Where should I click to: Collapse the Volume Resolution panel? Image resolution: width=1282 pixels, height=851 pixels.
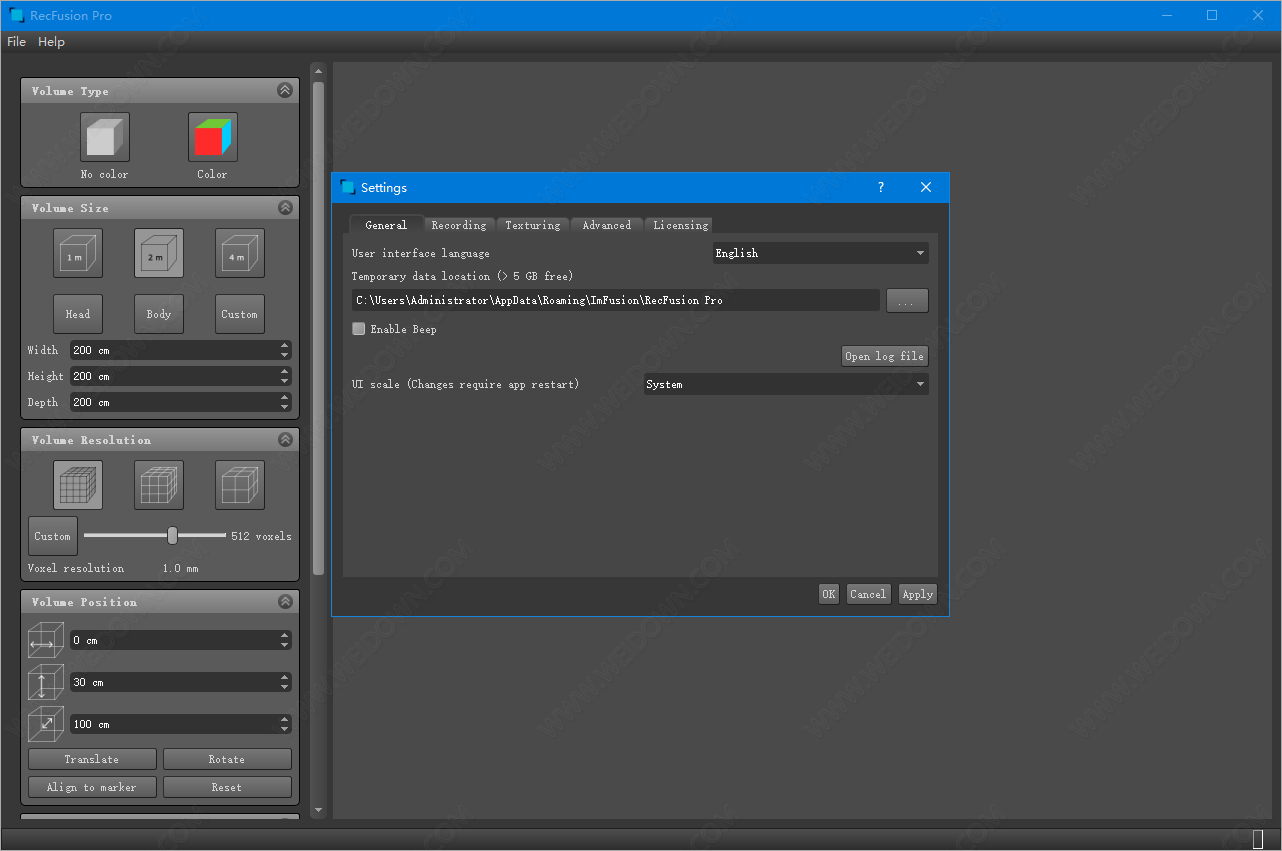[285, 439]
